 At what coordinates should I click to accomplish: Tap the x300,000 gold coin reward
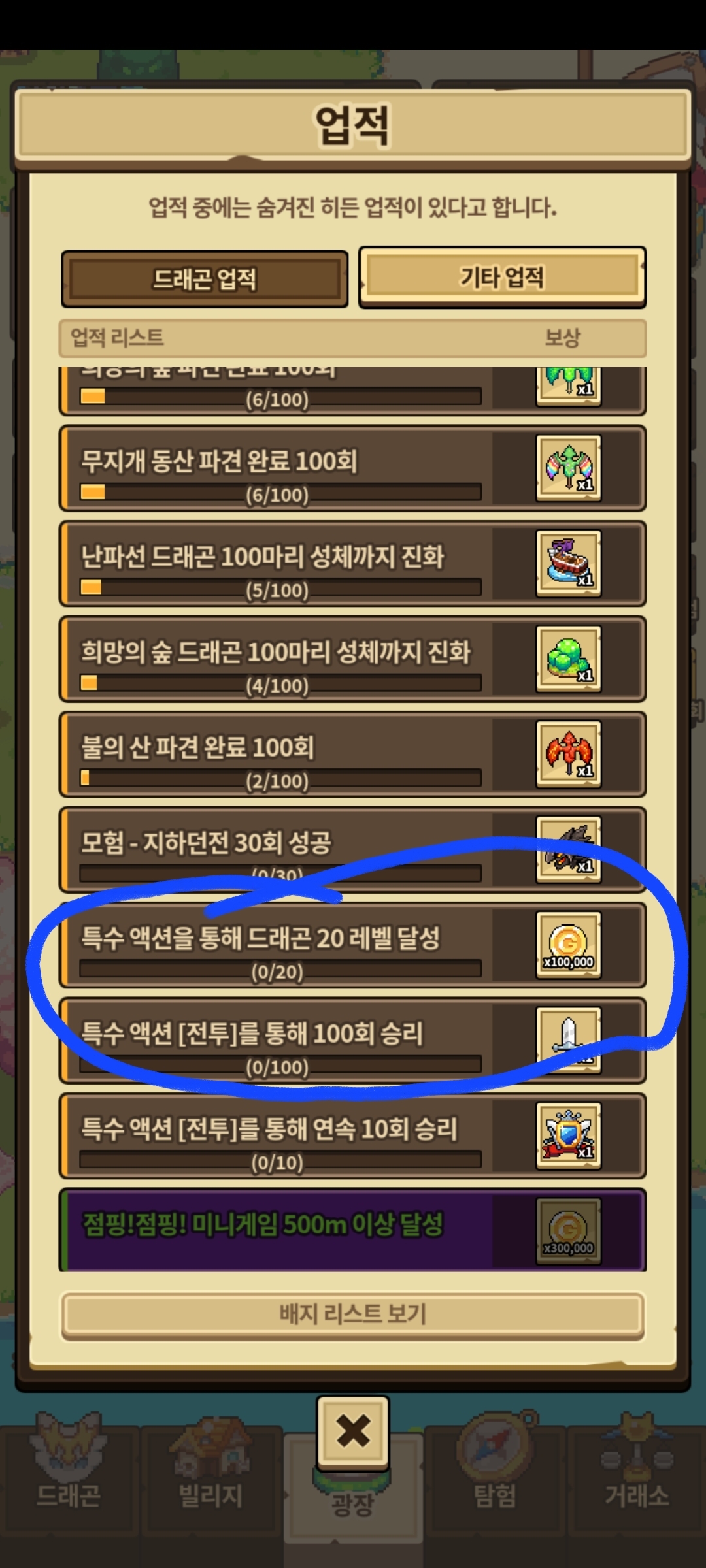pyautogui.click(x=568, y=1231)
